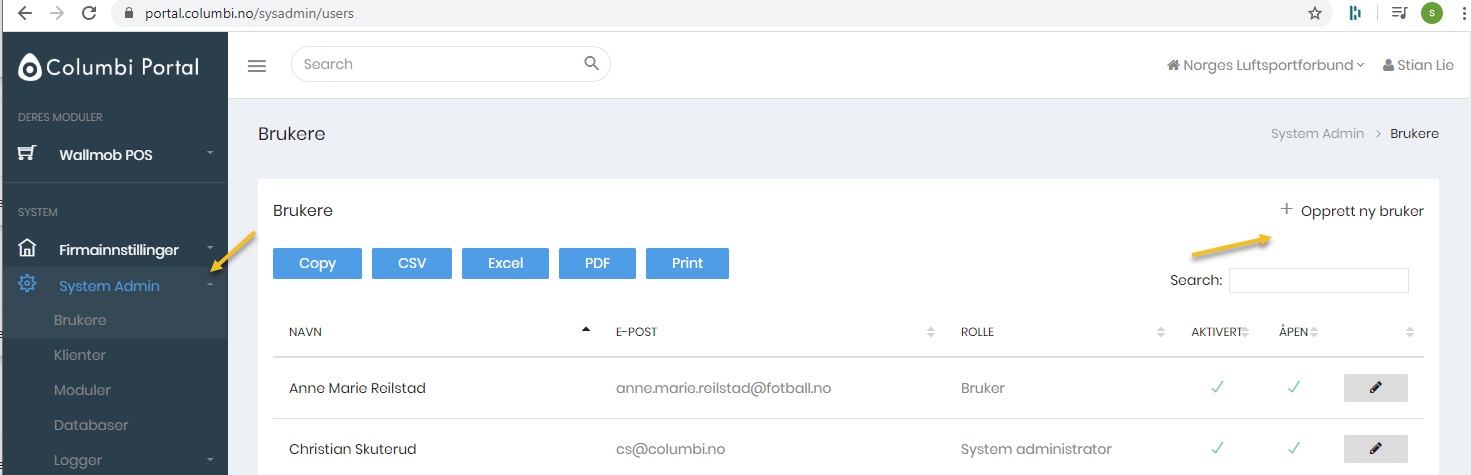Go back in browser history
The image size is (1471, 475).
[x=25, y=14]
